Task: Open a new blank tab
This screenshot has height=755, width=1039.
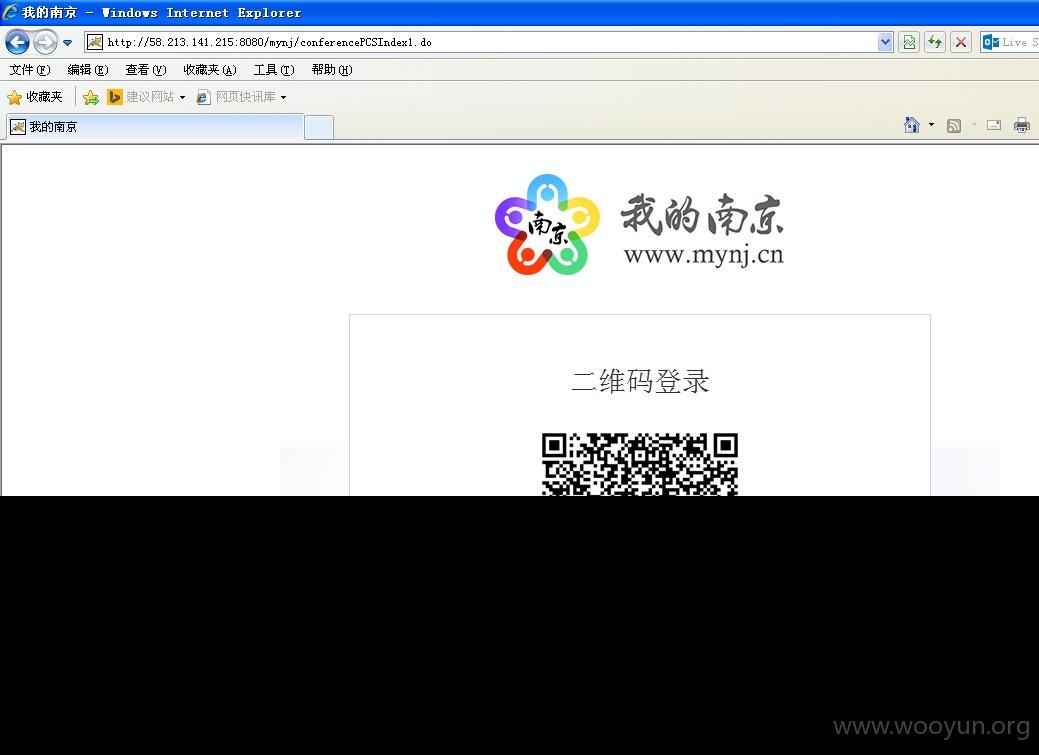Action: pyautogui.click(x=319, y=127)
